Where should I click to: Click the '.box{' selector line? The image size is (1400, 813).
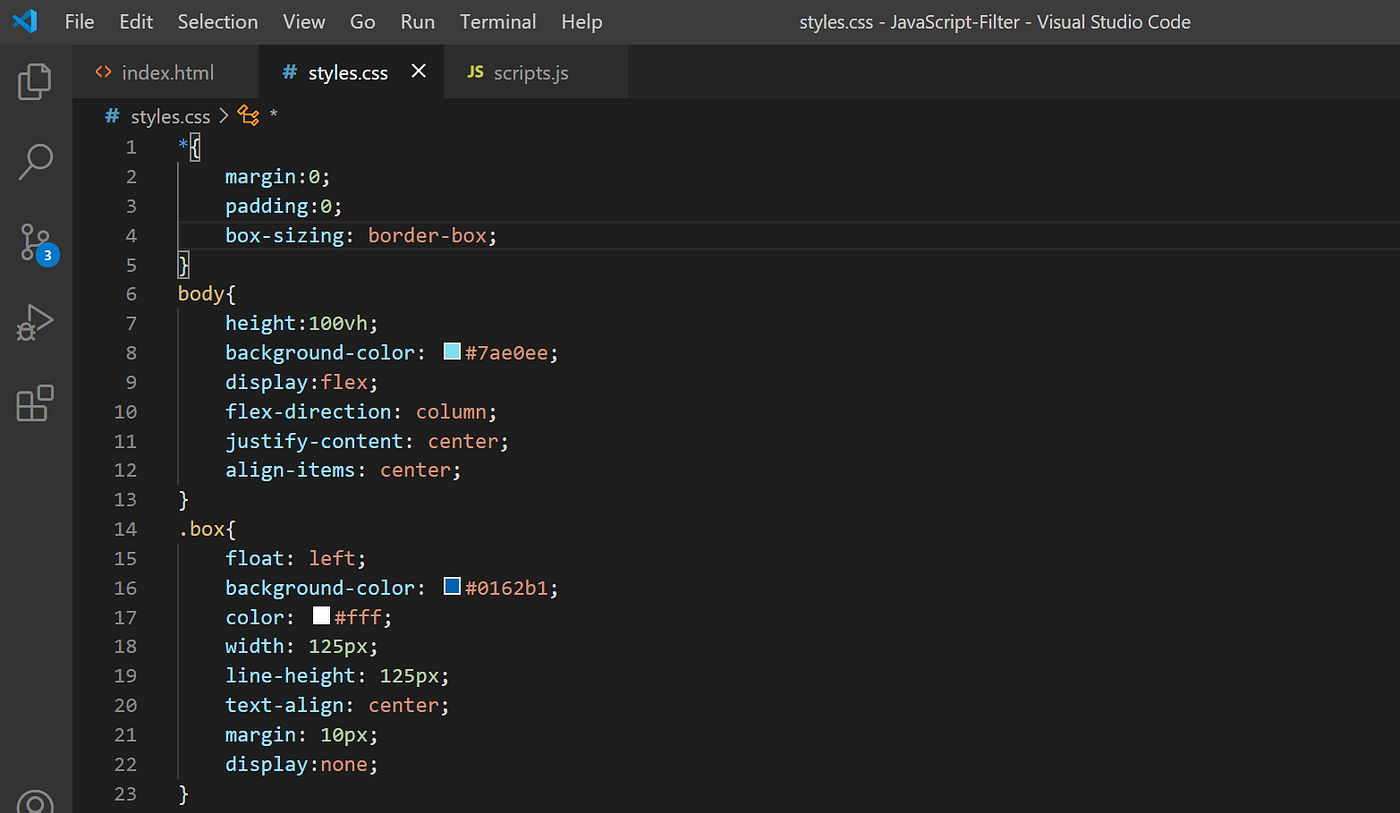207,529
